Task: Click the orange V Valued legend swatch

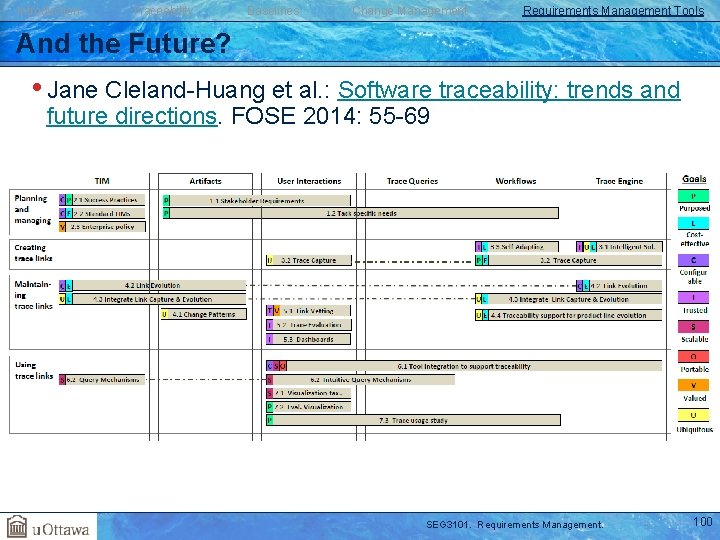Action: pos(693,385)
